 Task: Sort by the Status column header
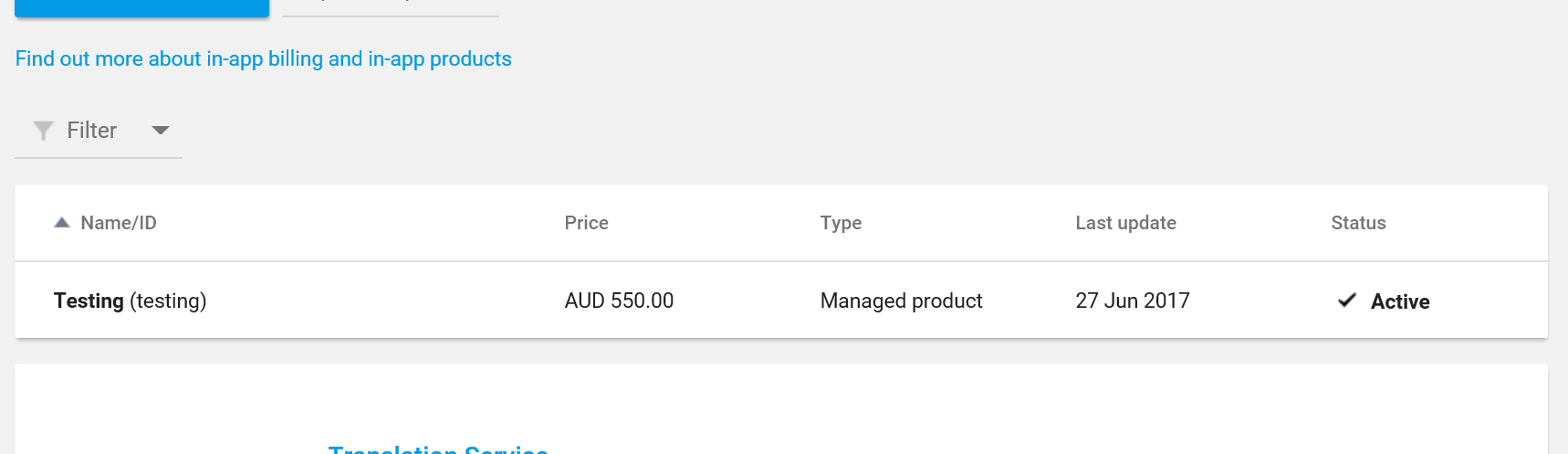(1358, 223)
